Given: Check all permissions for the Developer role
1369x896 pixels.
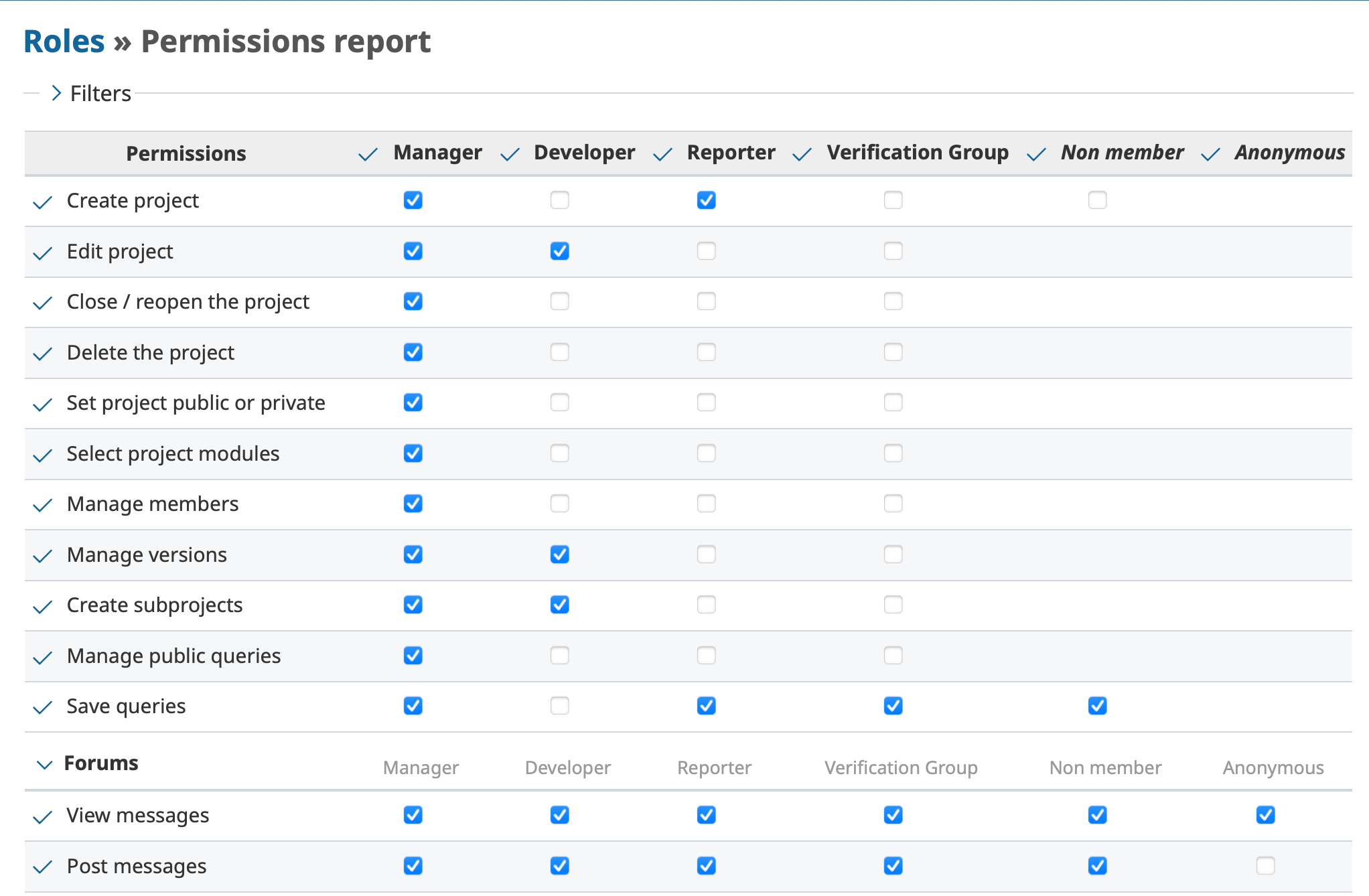Looking at the screenshot, I should [509, 153].
